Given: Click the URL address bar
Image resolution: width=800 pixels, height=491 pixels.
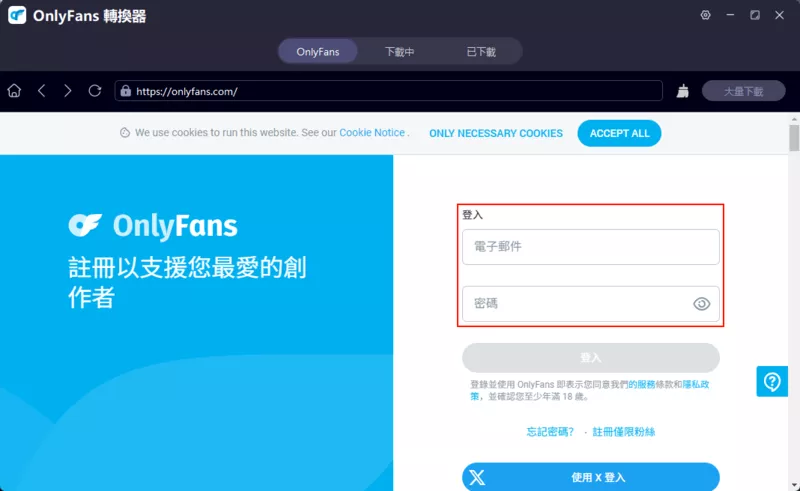Looking at the screenshot, I should [389, 91].
